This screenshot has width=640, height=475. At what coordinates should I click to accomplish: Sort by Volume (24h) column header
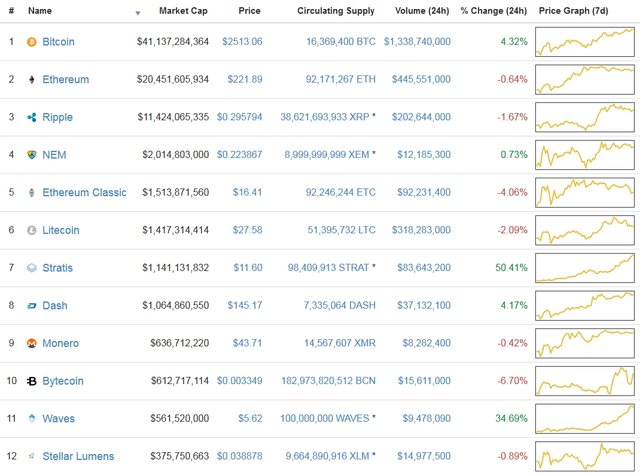(x=422, y=11)
